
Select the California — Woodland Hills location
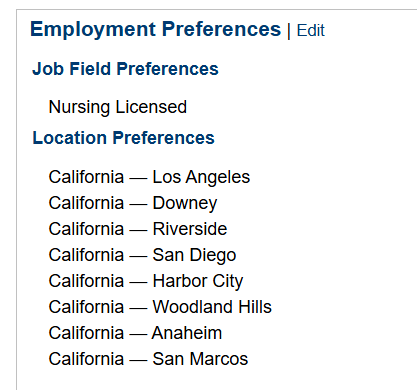coord(160,307)
